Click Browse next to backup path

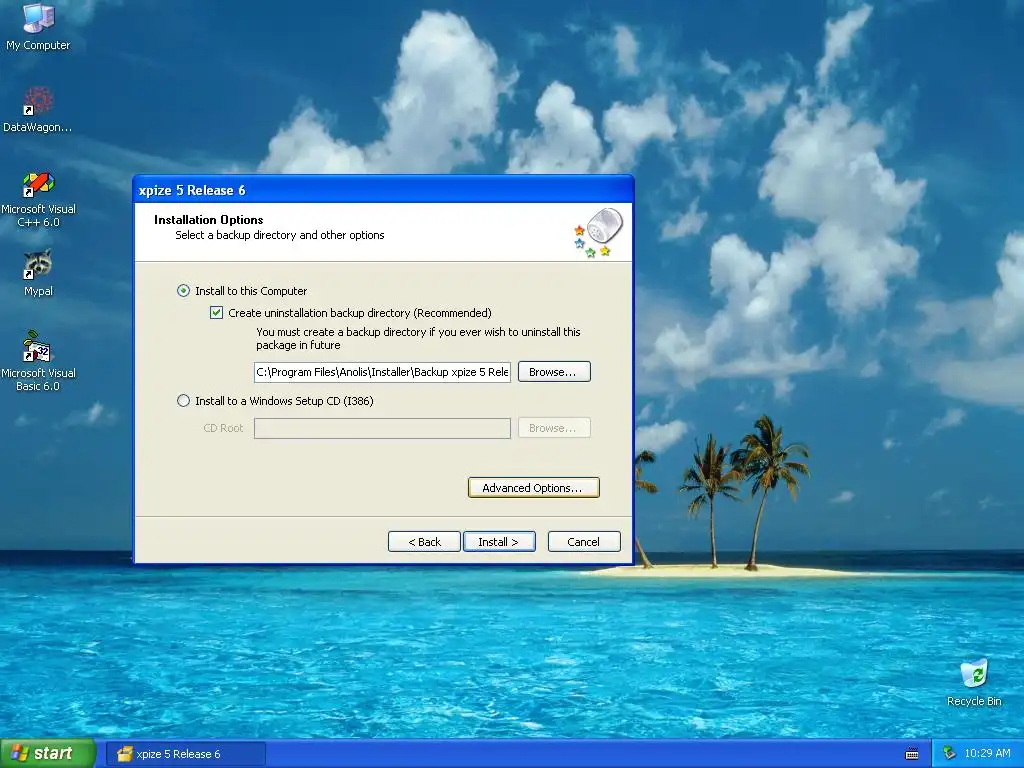point(554,372)
